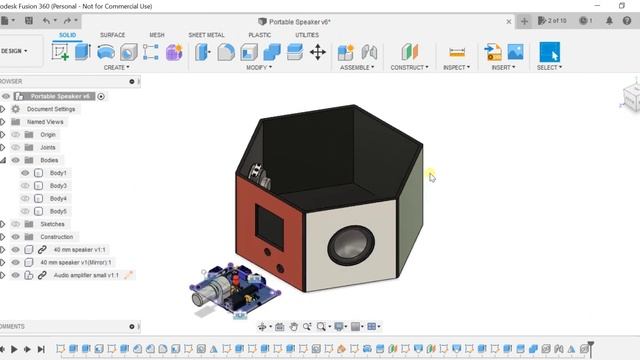
Task: Open a new design tab with plus button
Action: pos(524,21)
